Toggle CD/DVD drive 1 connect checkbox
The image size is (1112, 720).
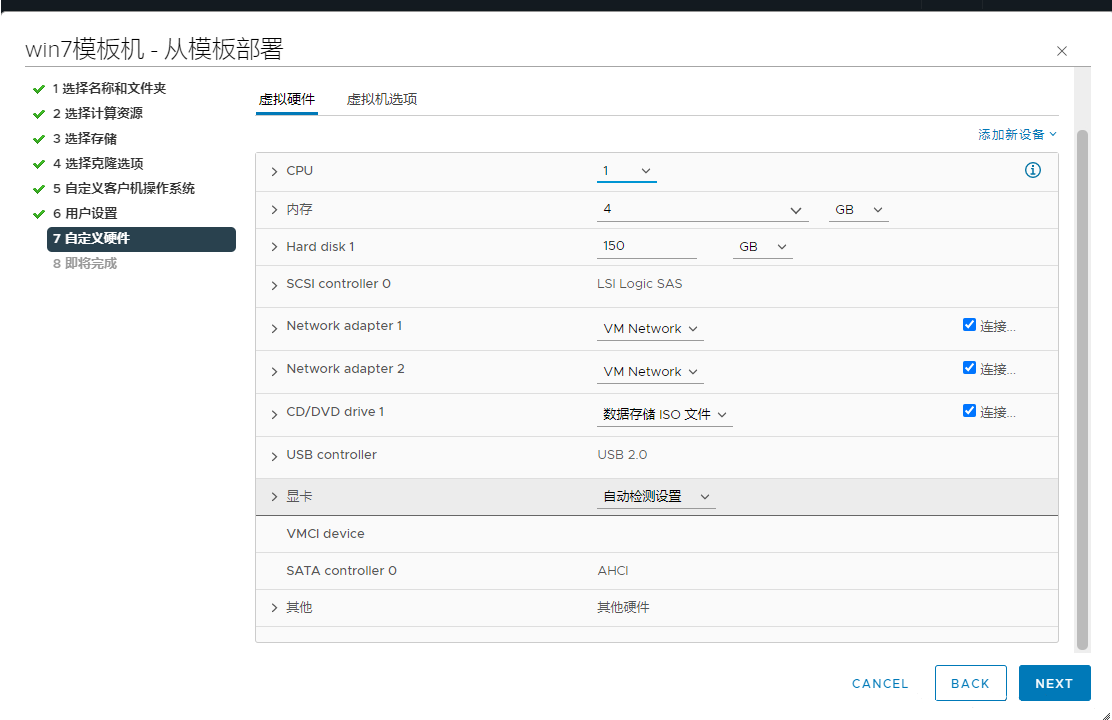pos(969,411)
